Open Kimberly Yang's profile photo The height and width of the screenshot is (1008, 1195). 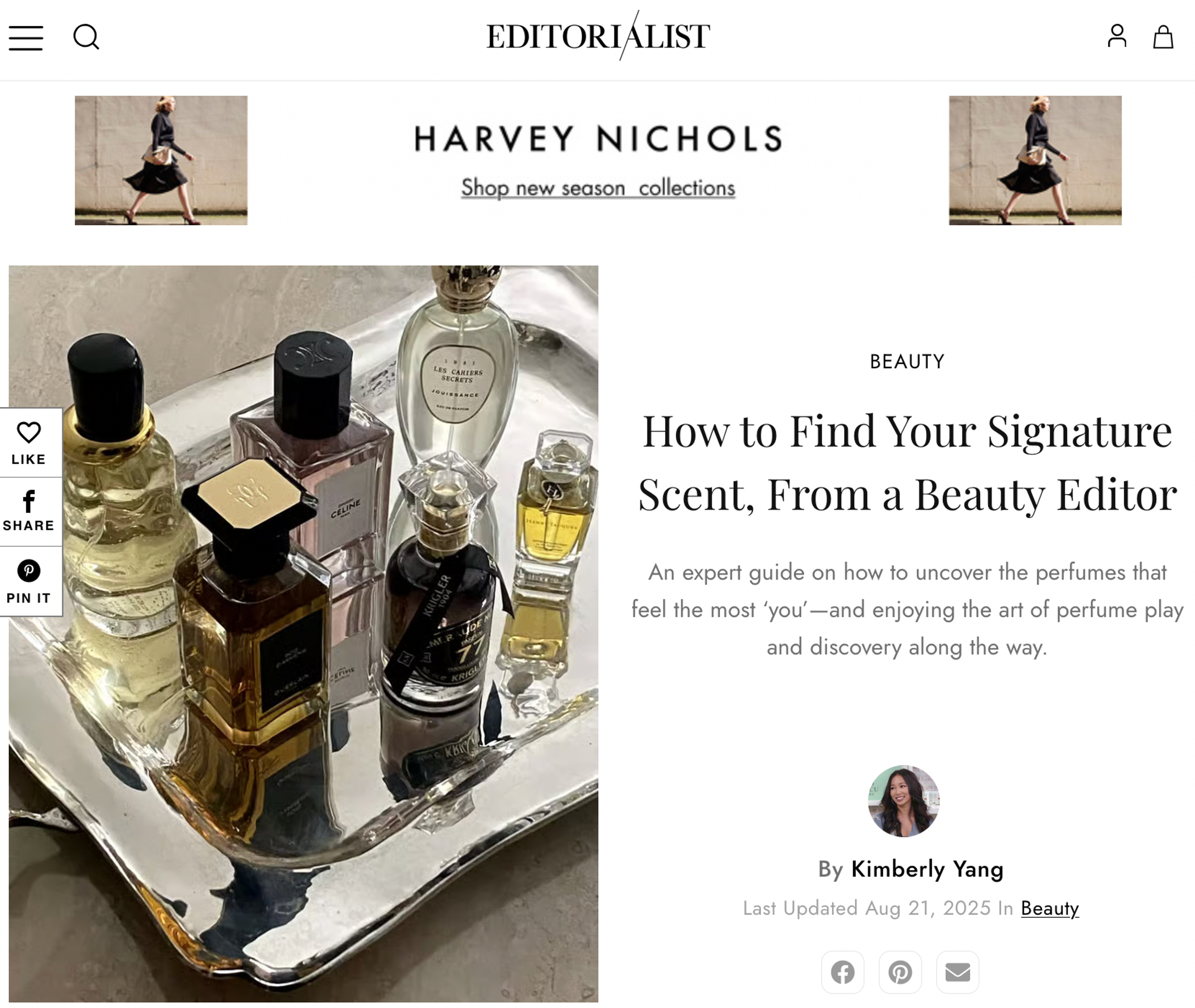coord(903,801)
